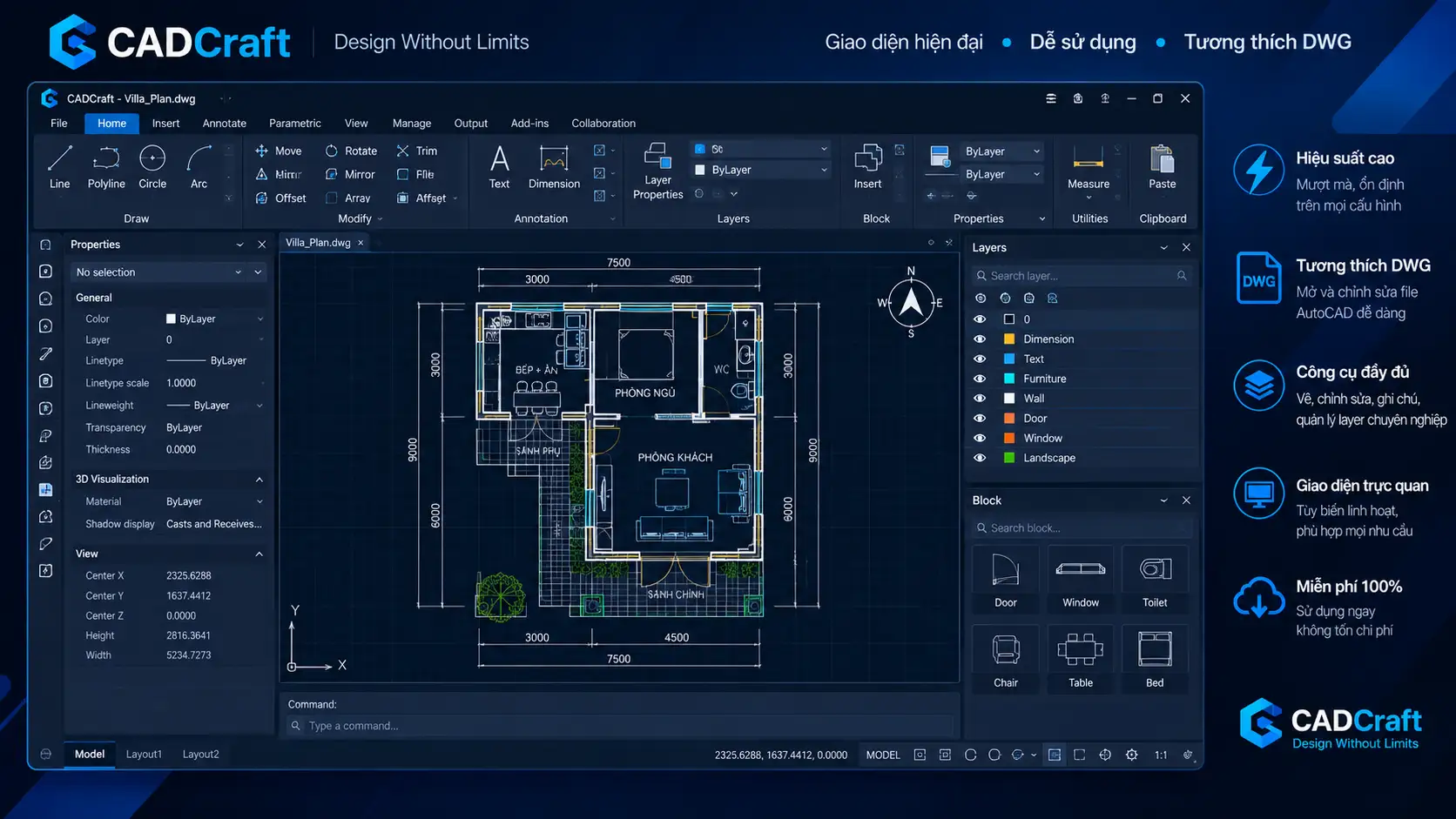1456x819 pixels.
Task: Switch to the Layout1 tab
Action: (x=144, y=755)
